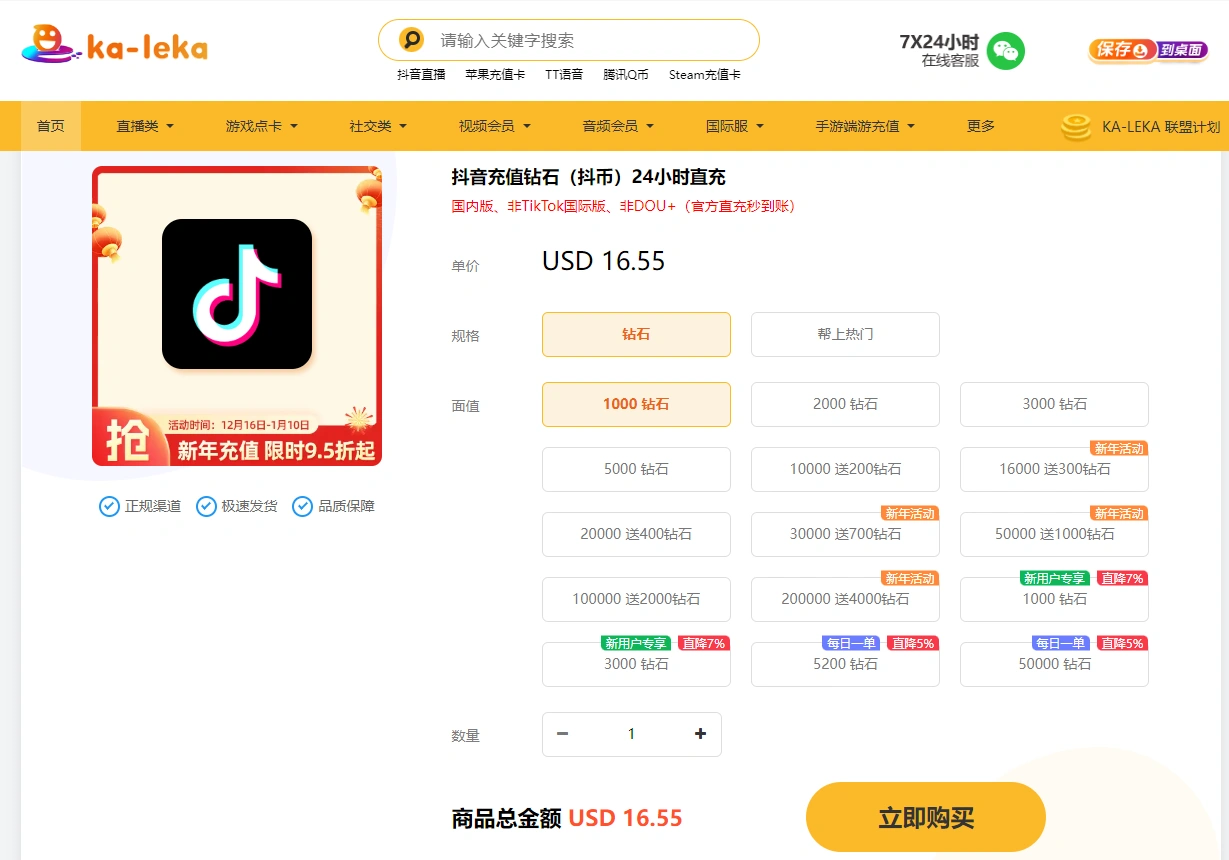Click the KA-LEKA alliance coins icon

(1076, 126)
